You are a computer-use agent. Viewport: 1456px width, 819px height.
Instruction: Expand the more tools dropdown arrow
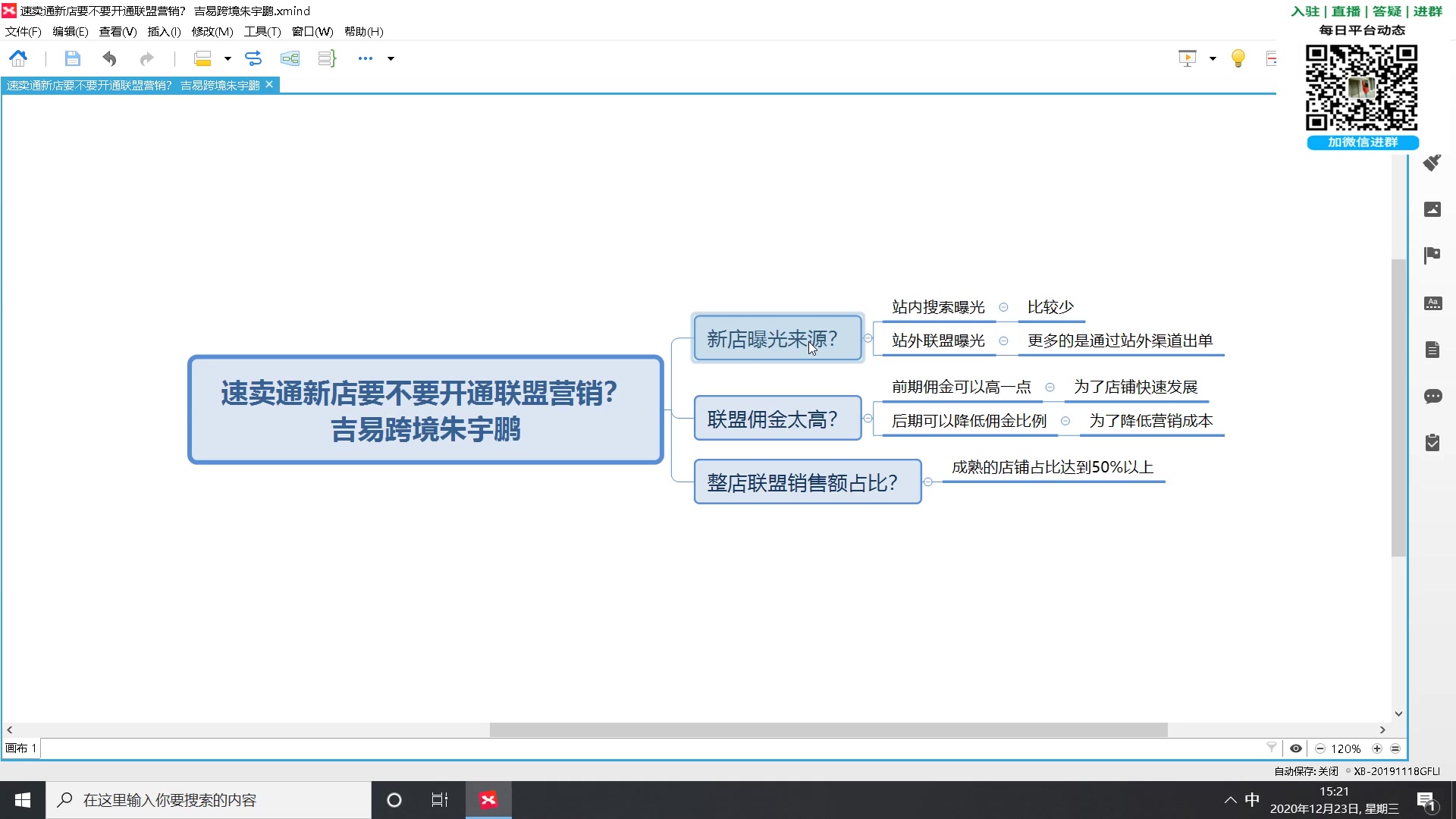(x=391, y=58)
